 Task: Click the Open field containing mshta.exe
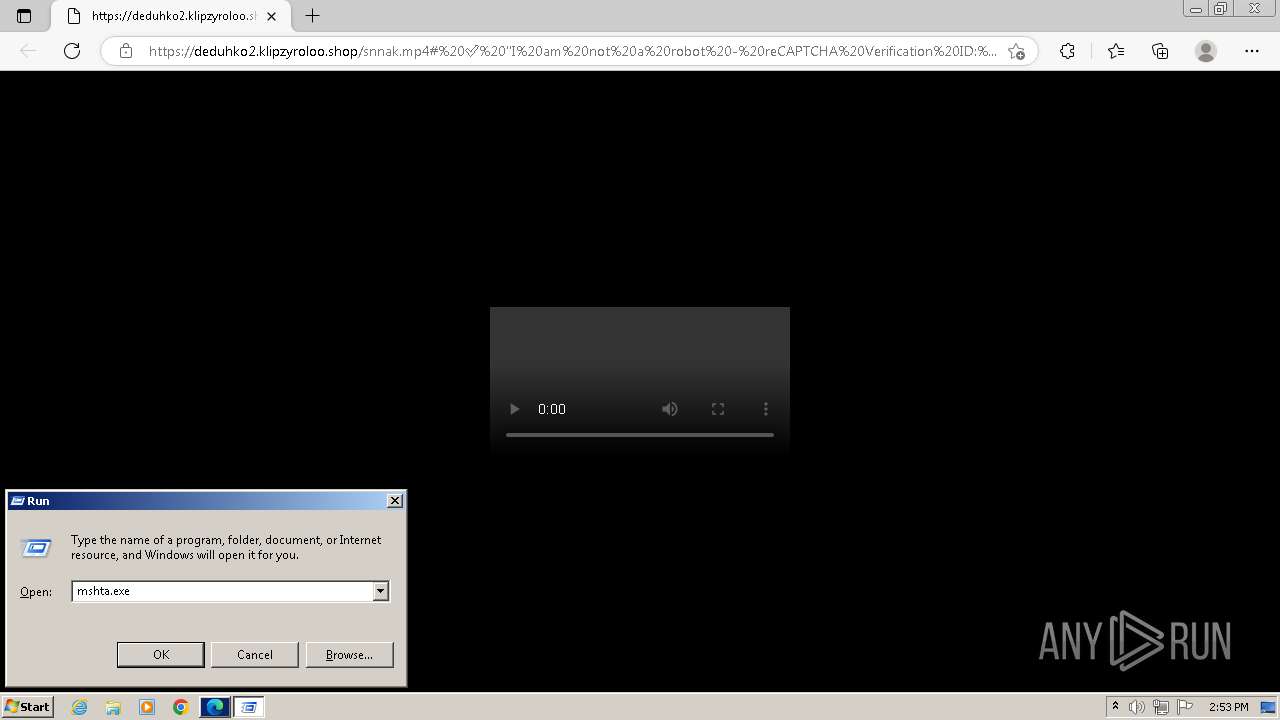pyautogui.click(x=222, y=591)
